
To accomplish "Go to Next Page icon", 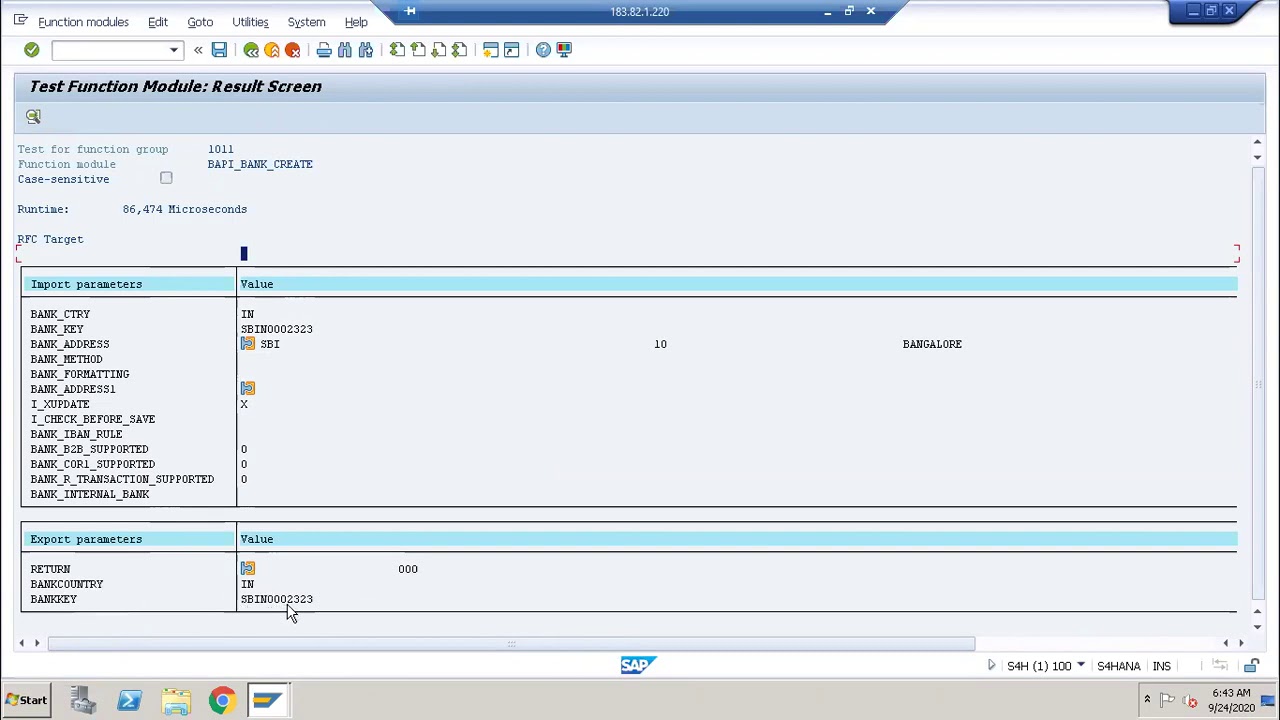I will coord(439,50).
